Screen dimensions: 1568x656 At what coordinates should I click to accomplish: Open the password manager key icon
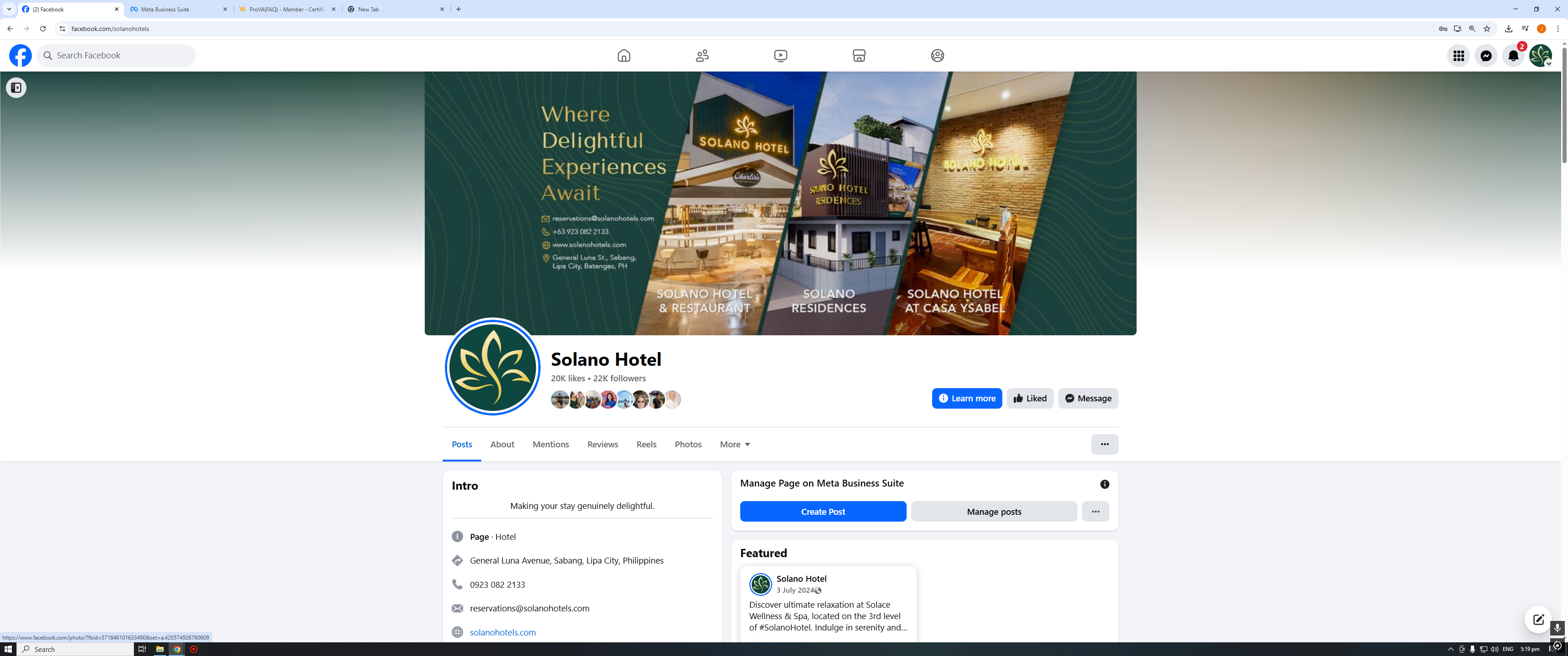click(1443, 29)
